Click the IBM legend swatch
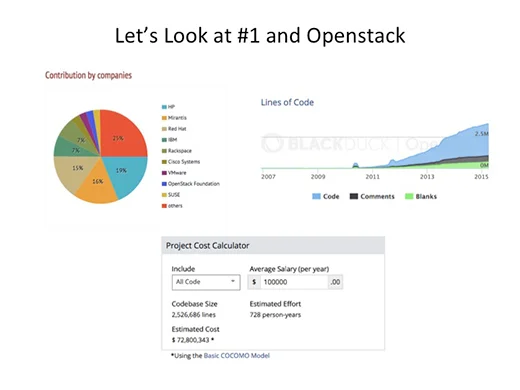The height and width of the screenshot is (390, 520). coord(164,140)
